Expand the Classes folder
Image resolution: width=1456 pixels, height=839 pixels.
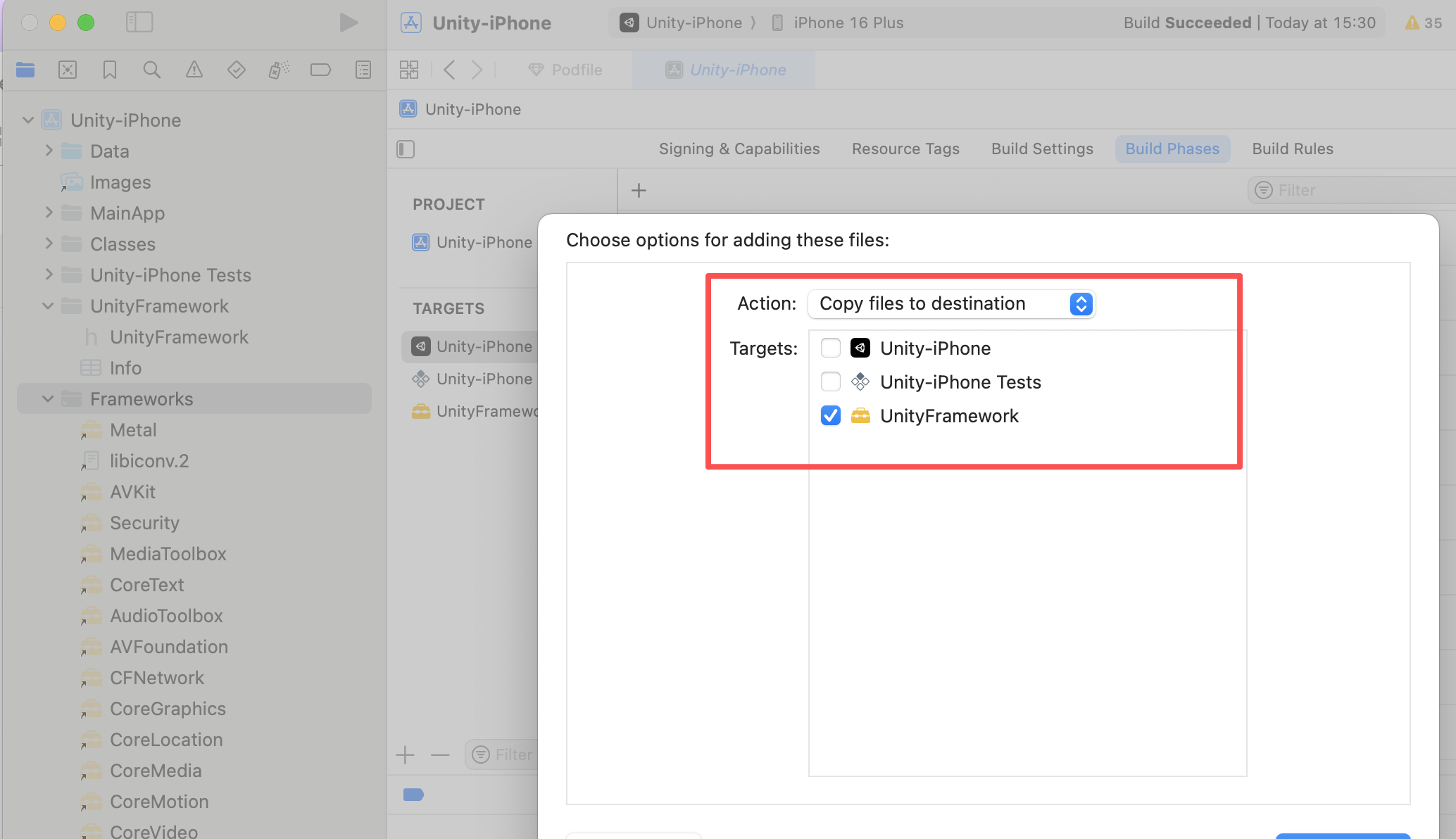[49, 244]
